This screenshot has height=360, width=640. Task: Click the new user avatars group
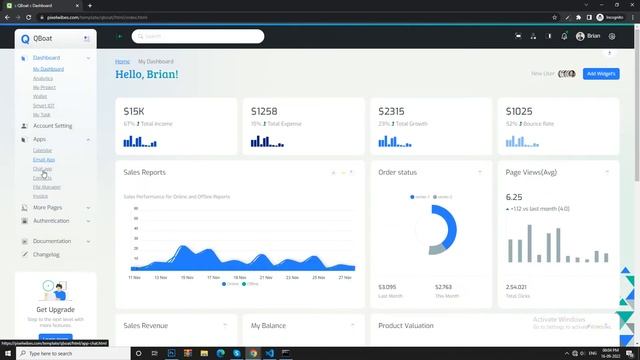(x=567, y=73)
